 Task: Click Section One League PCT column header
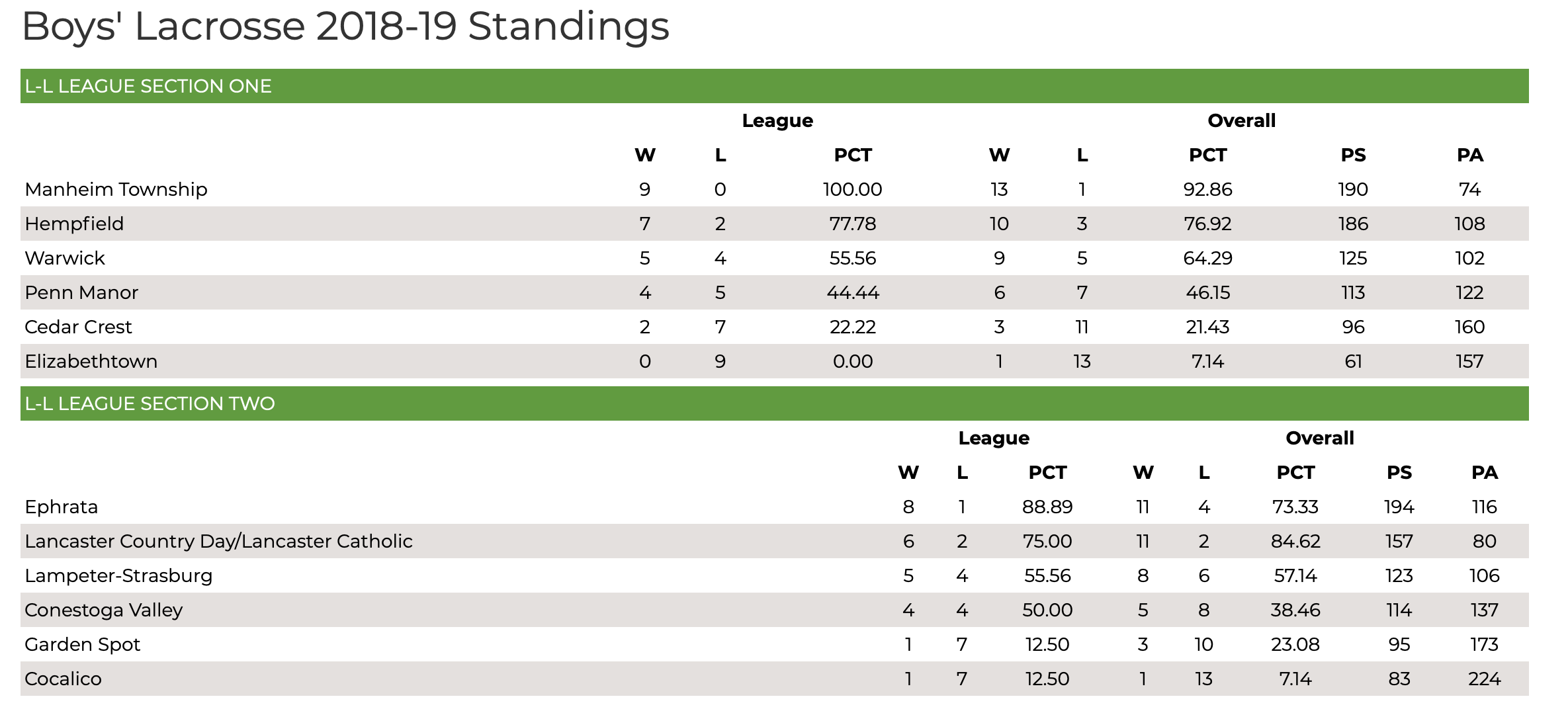(x=853, y=155)
